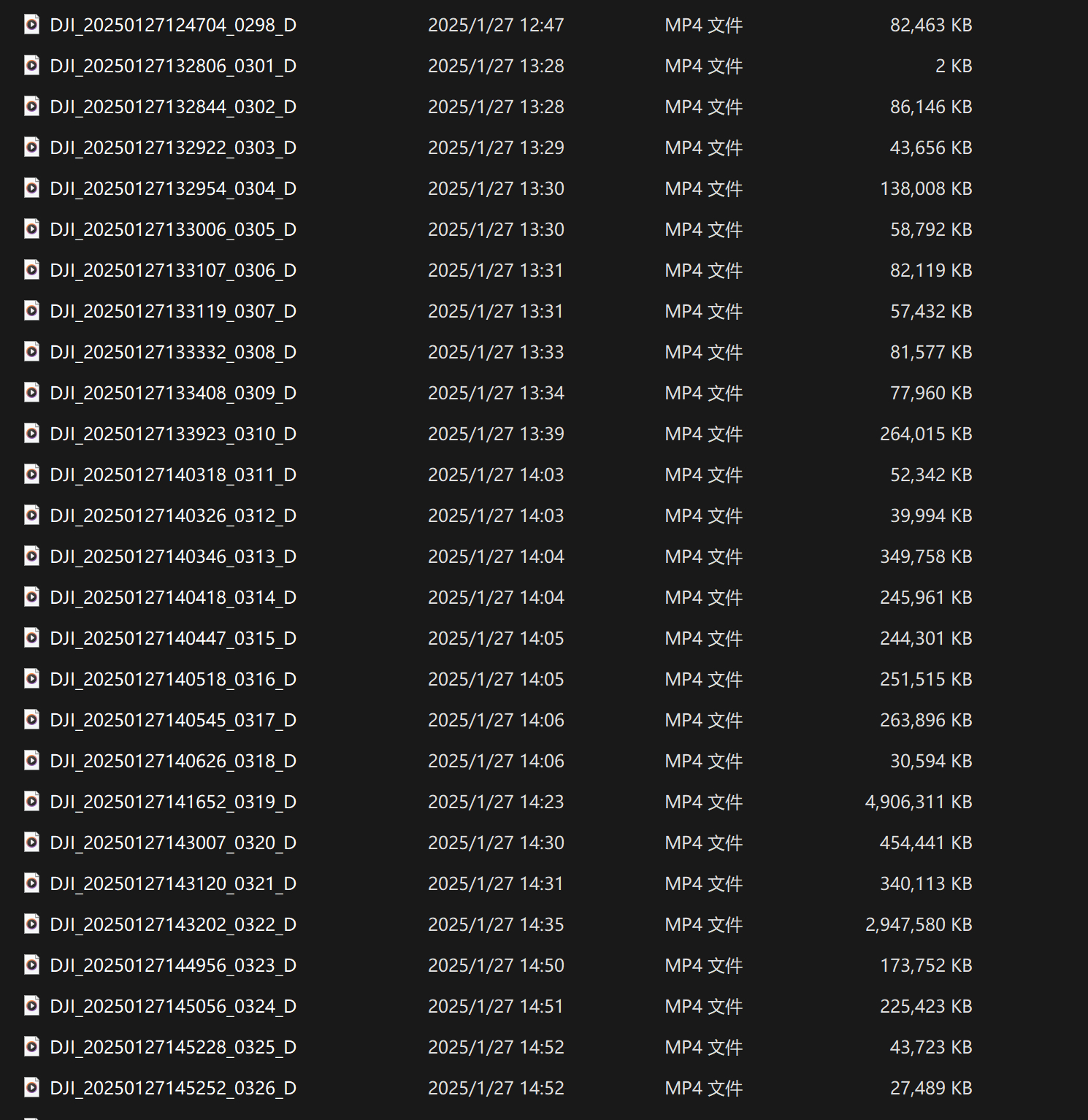Click the 77,960 KB size value
1088x1120 pixels.
click(x=931, y=394)
